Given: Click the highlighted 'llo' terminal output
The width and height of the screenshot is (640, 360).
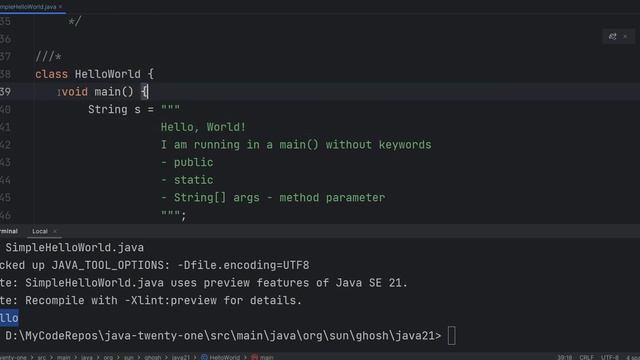Looking at the screenshot, I should 9,318.
